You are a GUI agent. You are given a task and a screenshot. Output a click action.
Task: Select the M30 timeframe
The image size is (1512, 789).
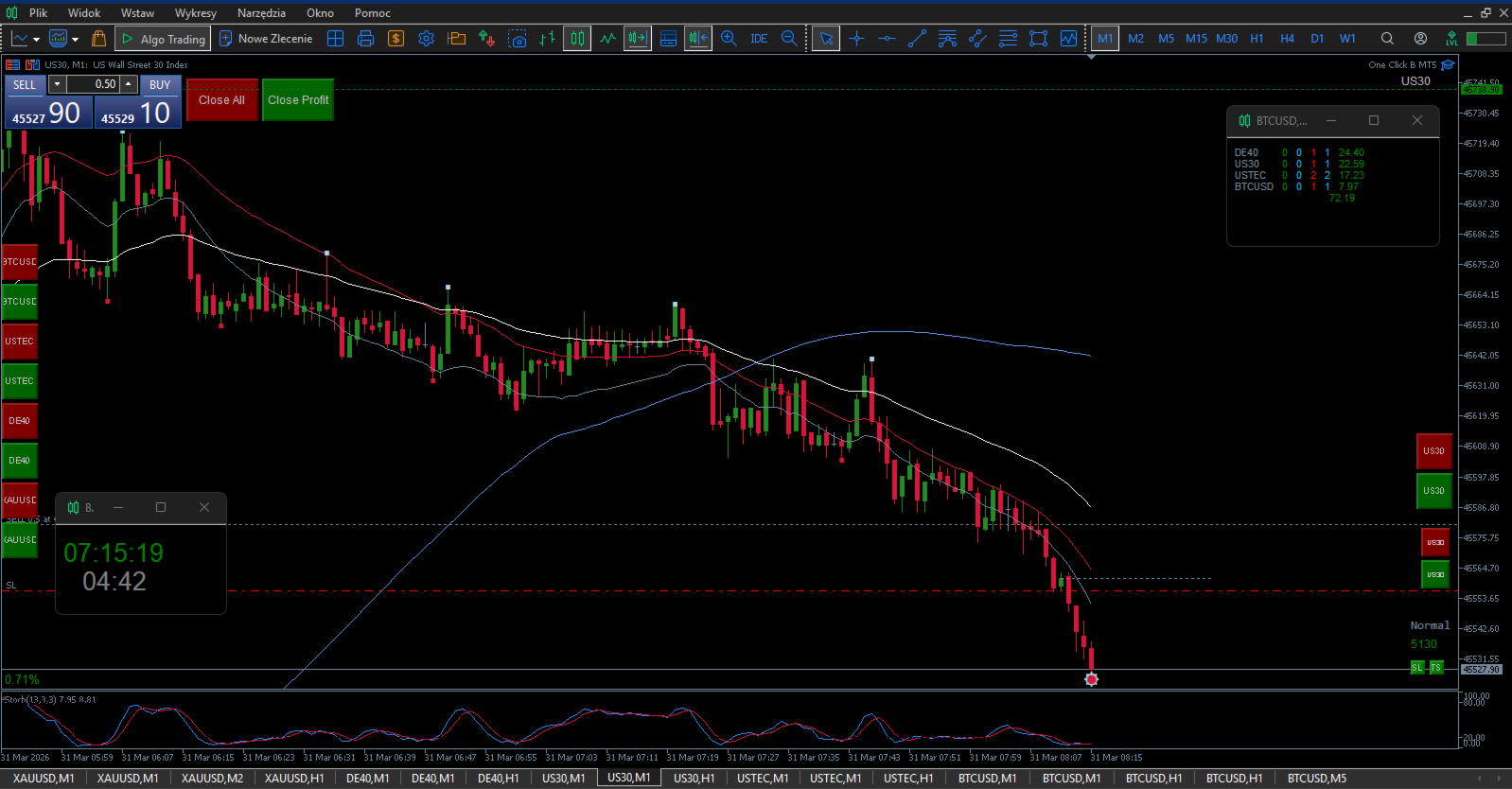tap(1226, 39)
